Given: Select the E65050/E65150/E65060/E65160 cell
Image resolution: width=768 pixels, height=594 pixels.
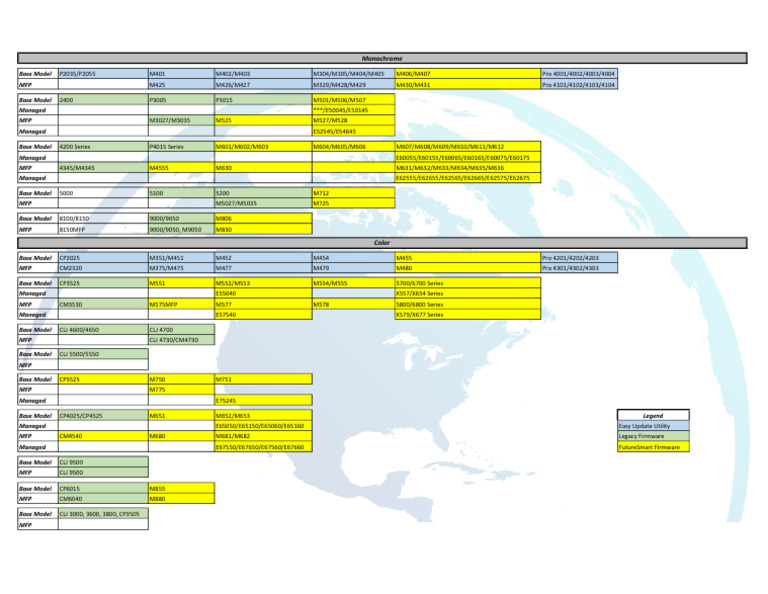Looking at the screenshot, I should pos(264,426).
